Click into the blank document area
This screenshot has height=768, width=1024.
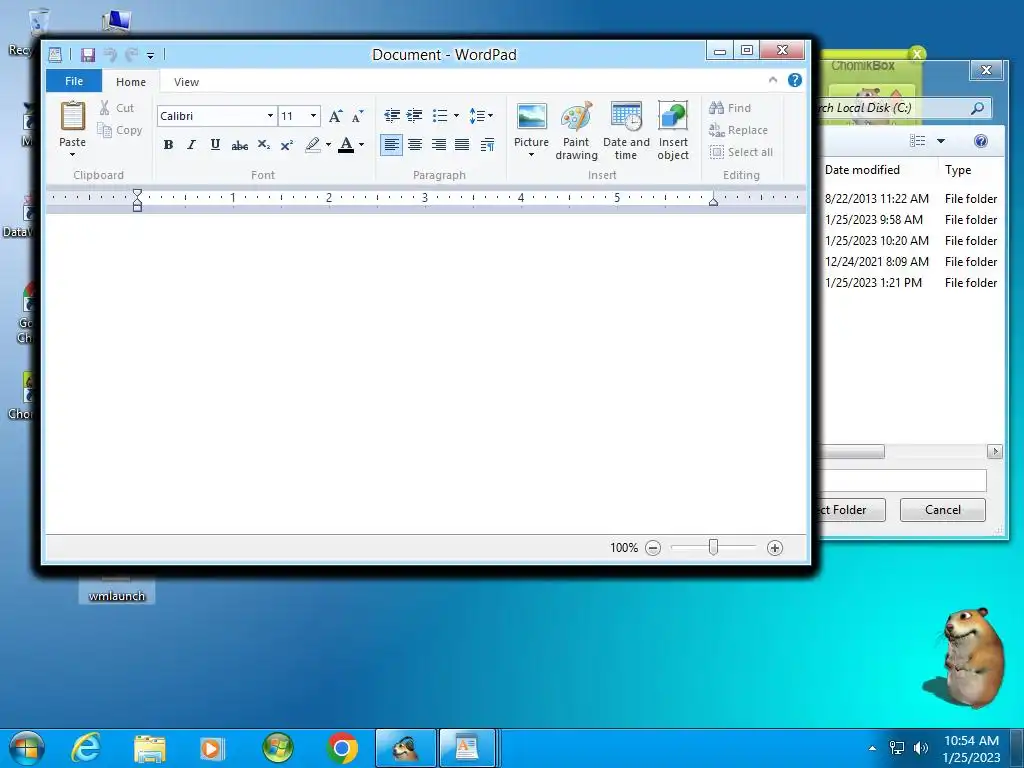point(426,374)
